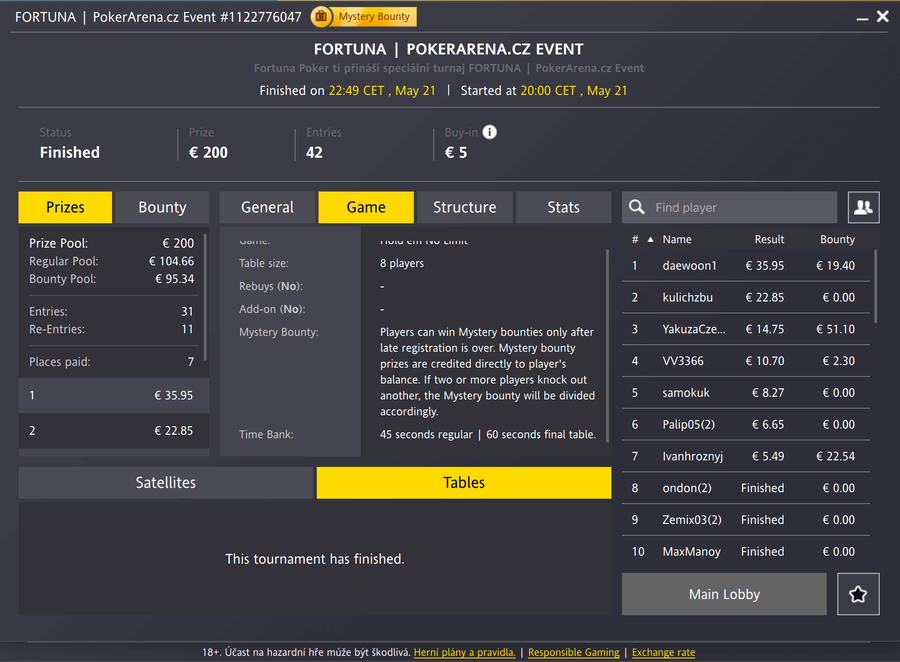
Task: Click the Main Lobby button
Action: [724, 594]
